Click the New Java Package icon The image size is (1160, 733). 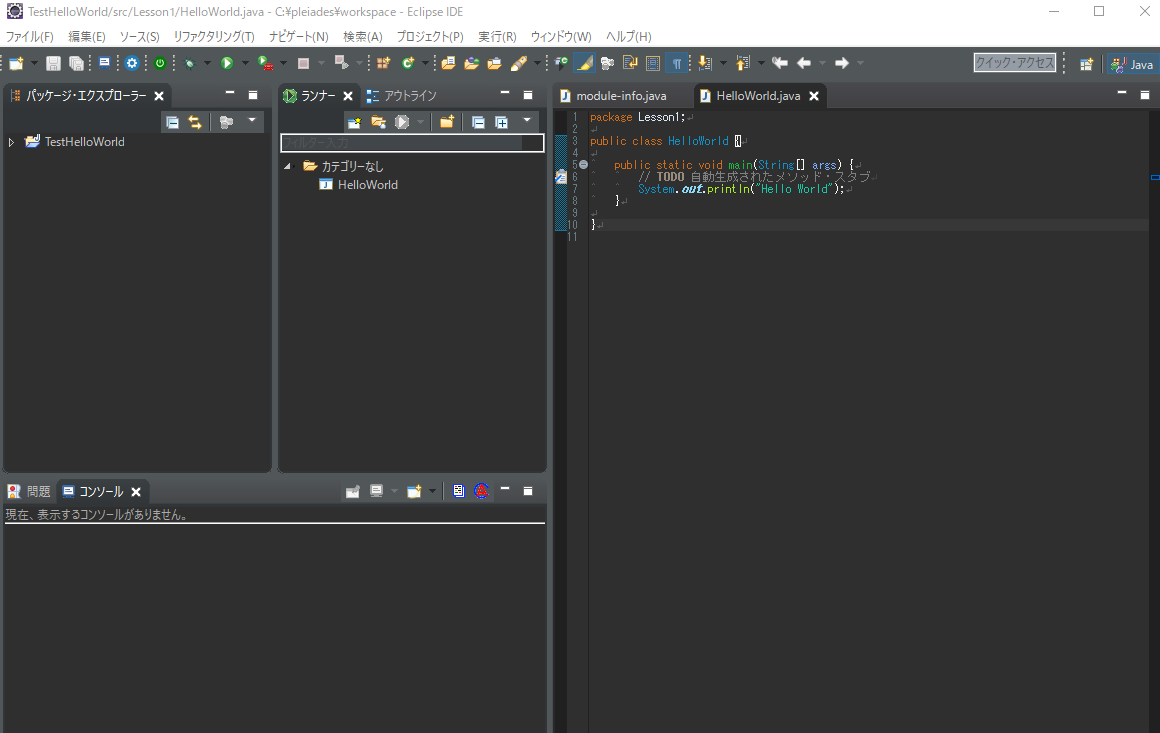pos(383,64)
